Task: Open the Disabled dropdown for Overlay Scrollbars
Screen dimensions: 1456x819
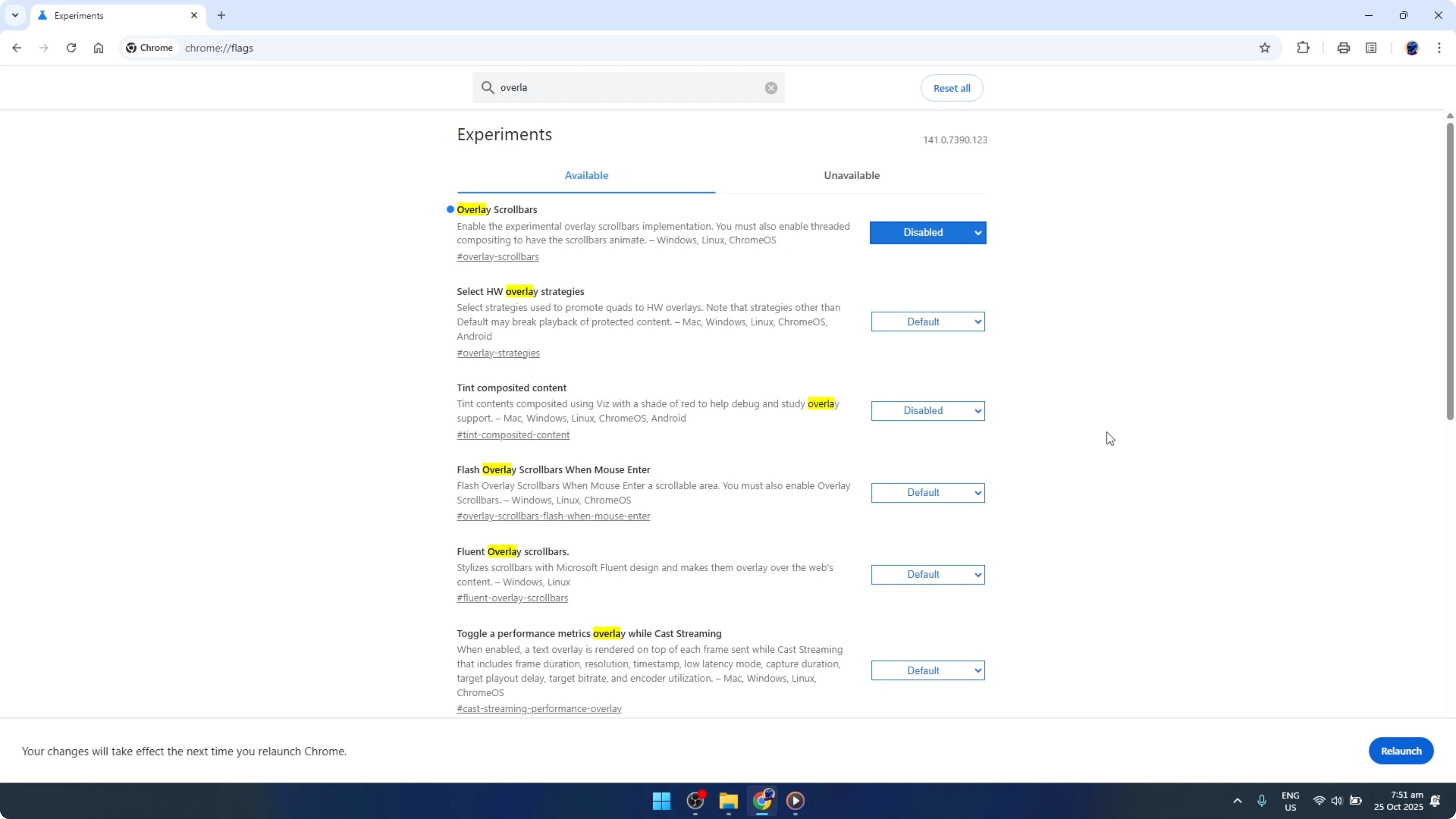Action: 927,232
